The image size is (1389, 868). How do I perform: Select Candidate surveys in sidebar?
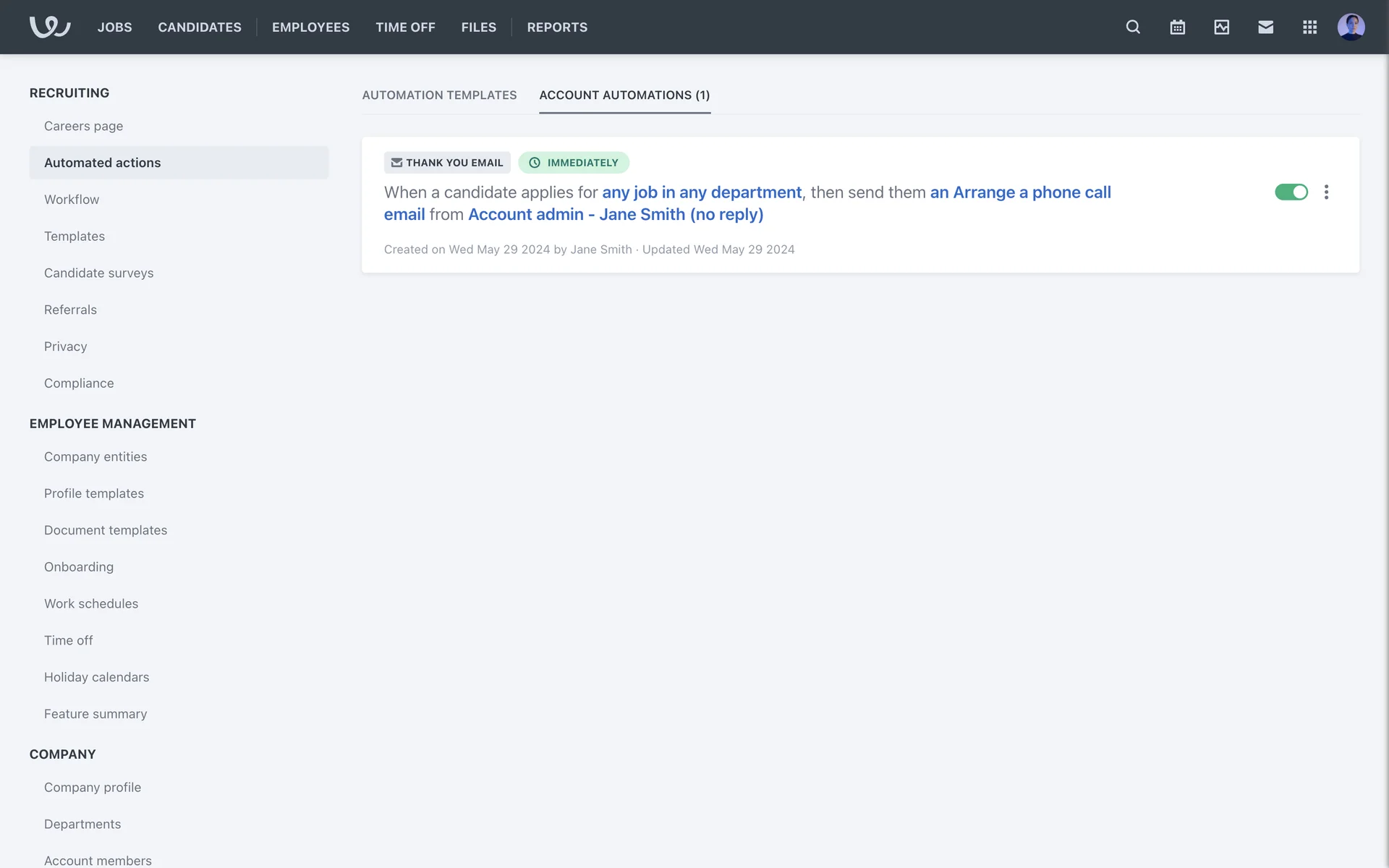click(x=99, y=273)
